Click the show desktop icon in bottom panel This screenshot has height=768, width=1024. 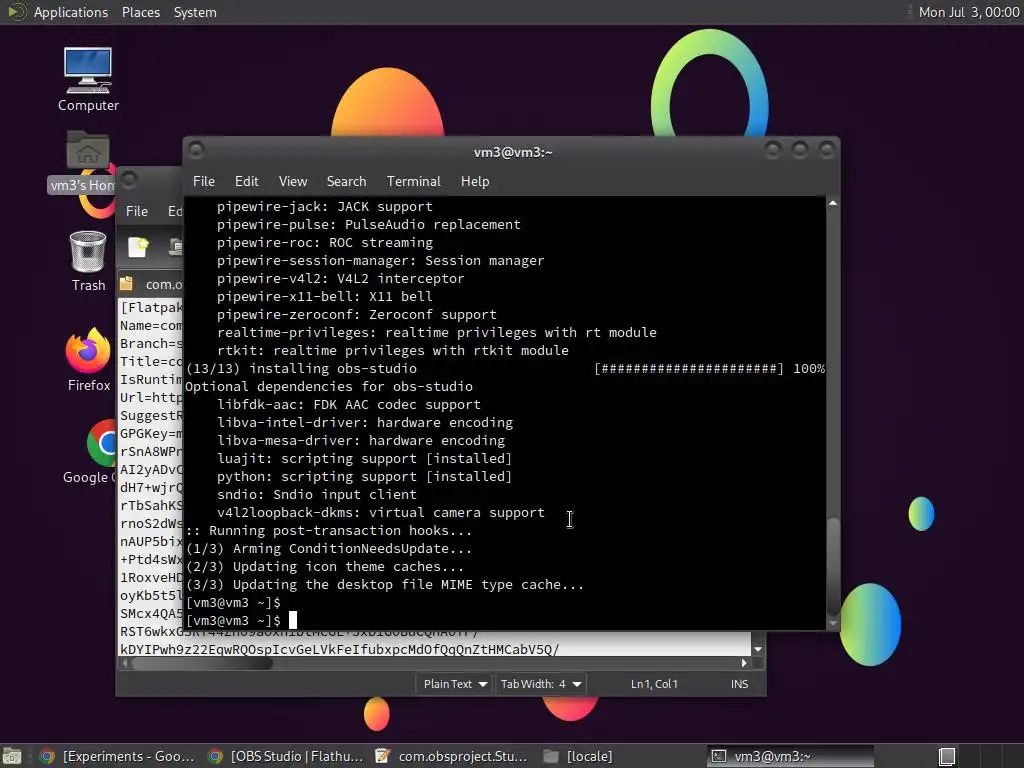[12, 756]
